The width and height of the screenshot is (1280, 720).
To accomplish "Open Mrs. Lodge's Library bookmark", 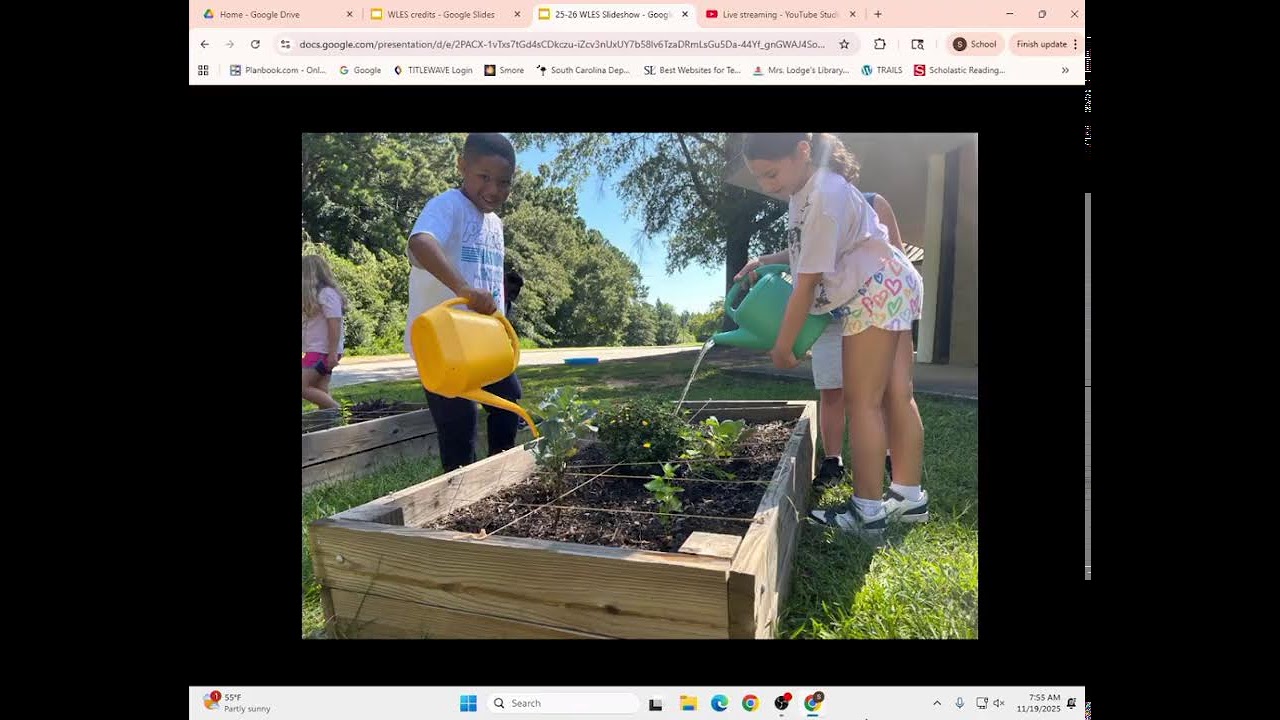I will (801, 70).
